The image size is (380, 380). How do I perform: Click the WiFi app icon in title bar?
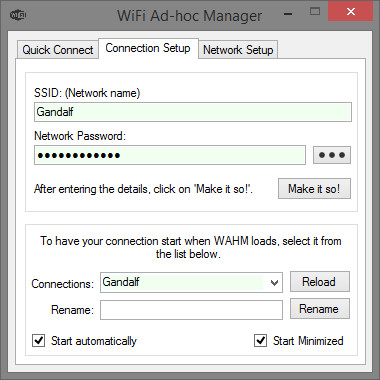coord(18,15)
